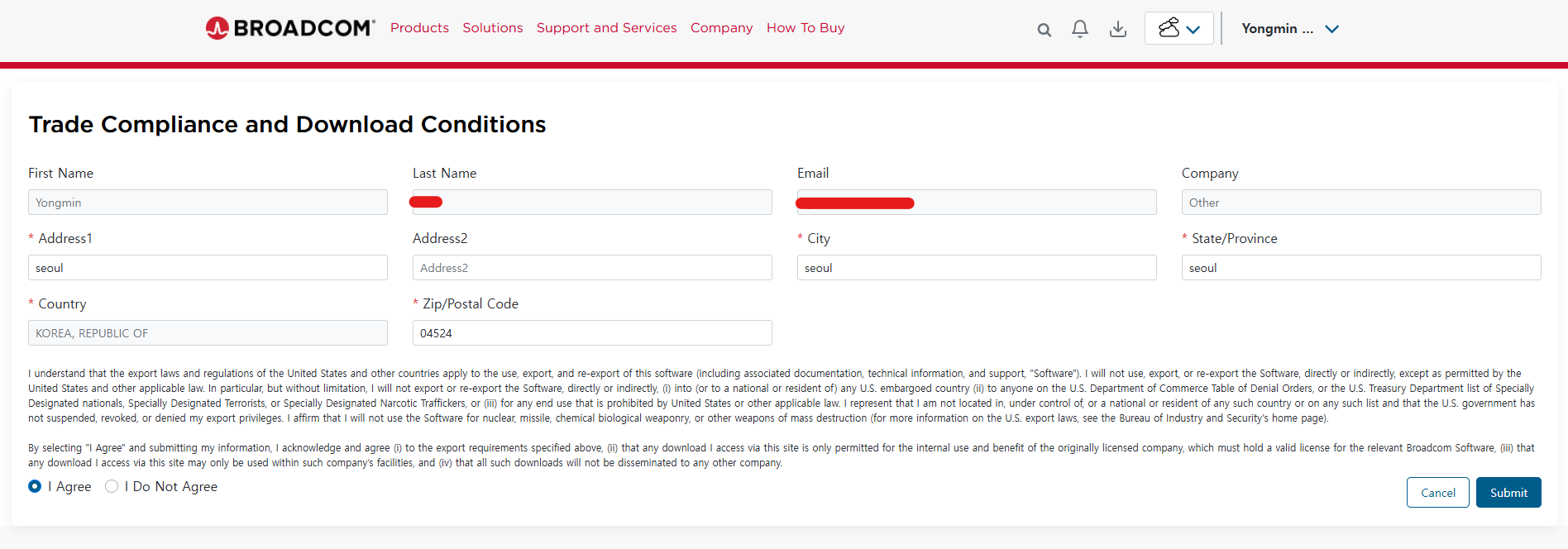Open the notifications bell icon
Screen dimensions: 1568x549
(1080, 29)
